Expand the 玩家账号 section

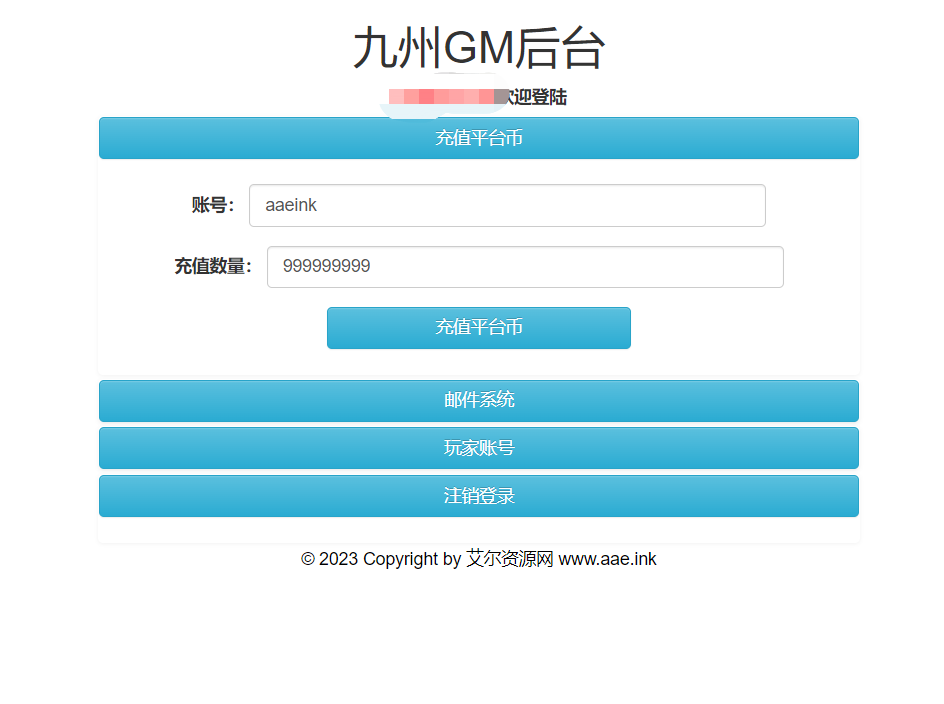tap(479, 448)
